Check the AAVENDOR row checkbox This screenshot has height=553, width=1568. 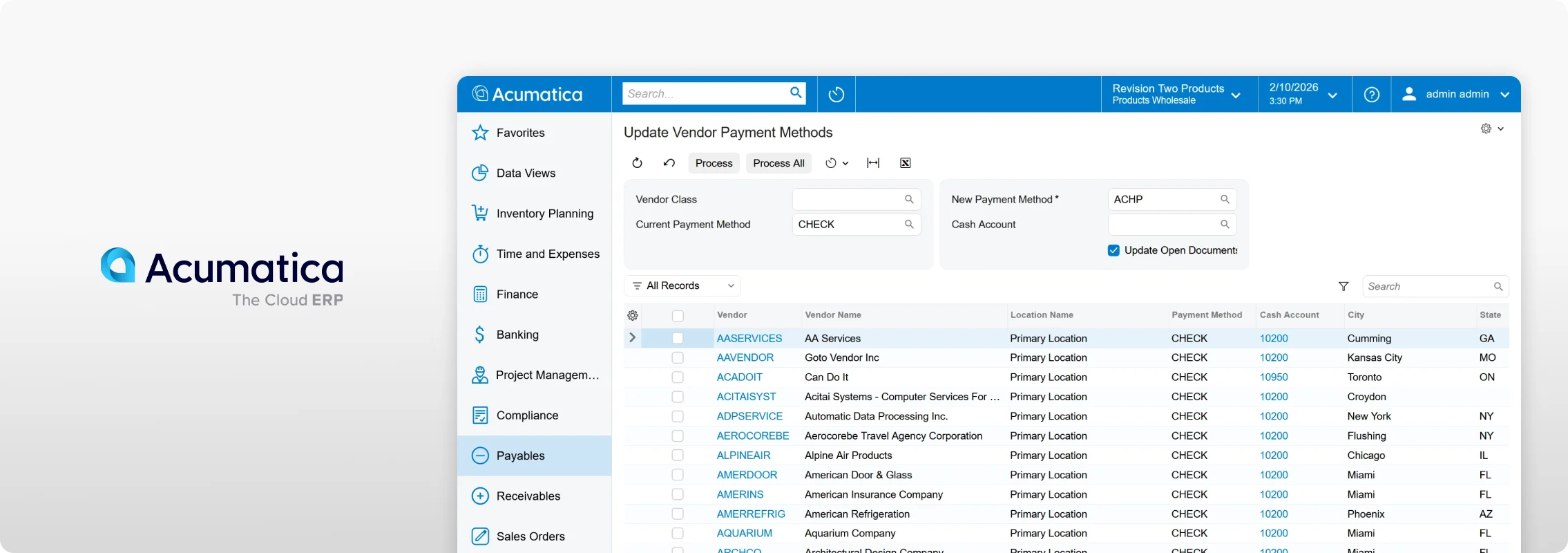(x=678, y=357)
